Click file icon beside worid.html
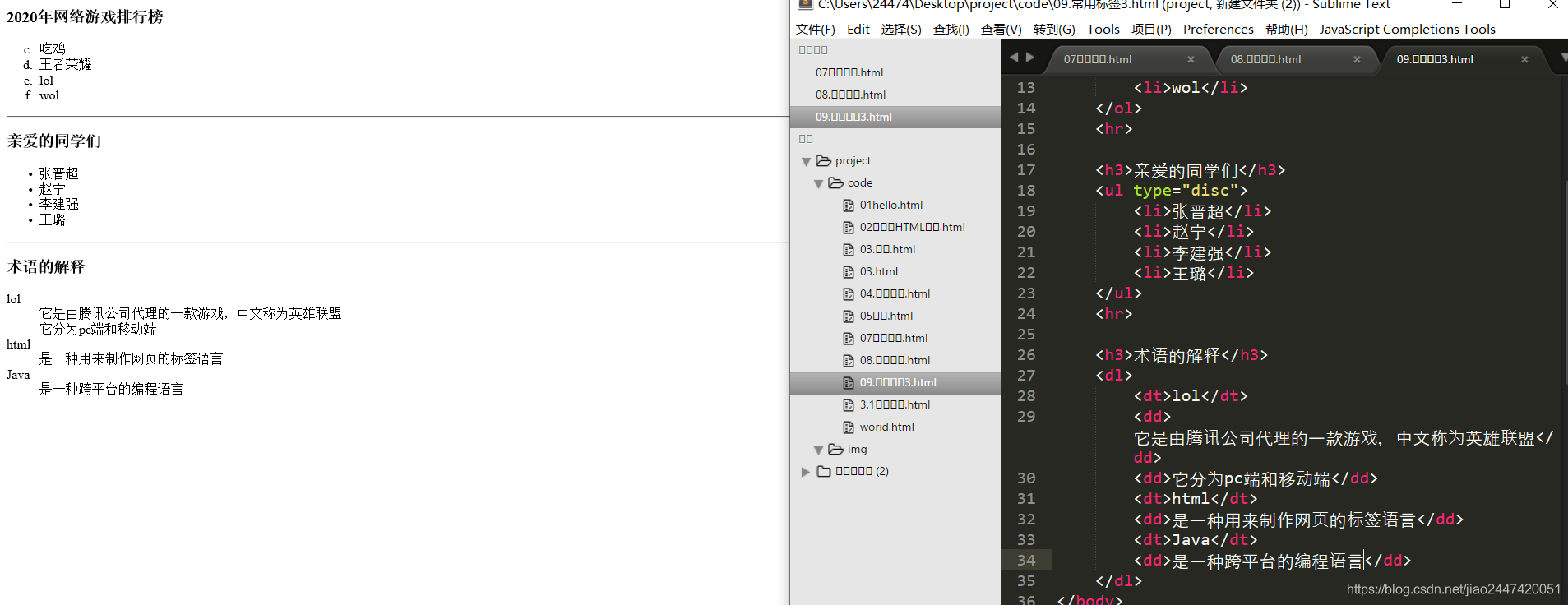 (849, 427)
